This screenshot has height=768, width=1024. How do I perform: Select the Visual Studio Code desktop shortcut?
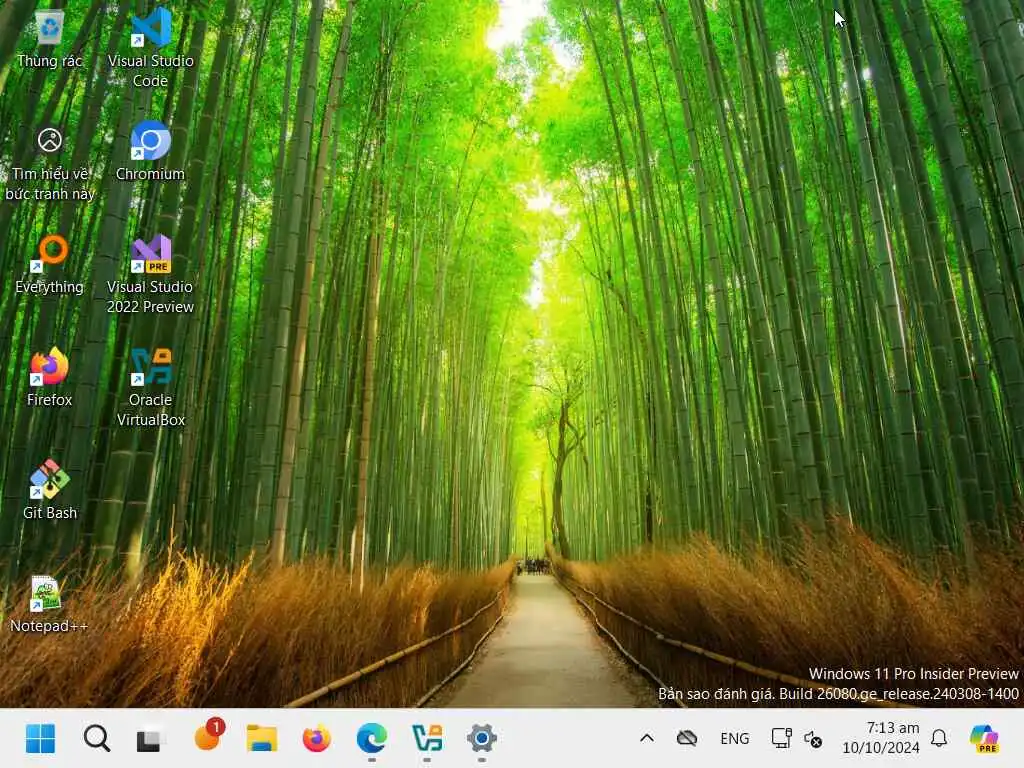pos(150,47)
